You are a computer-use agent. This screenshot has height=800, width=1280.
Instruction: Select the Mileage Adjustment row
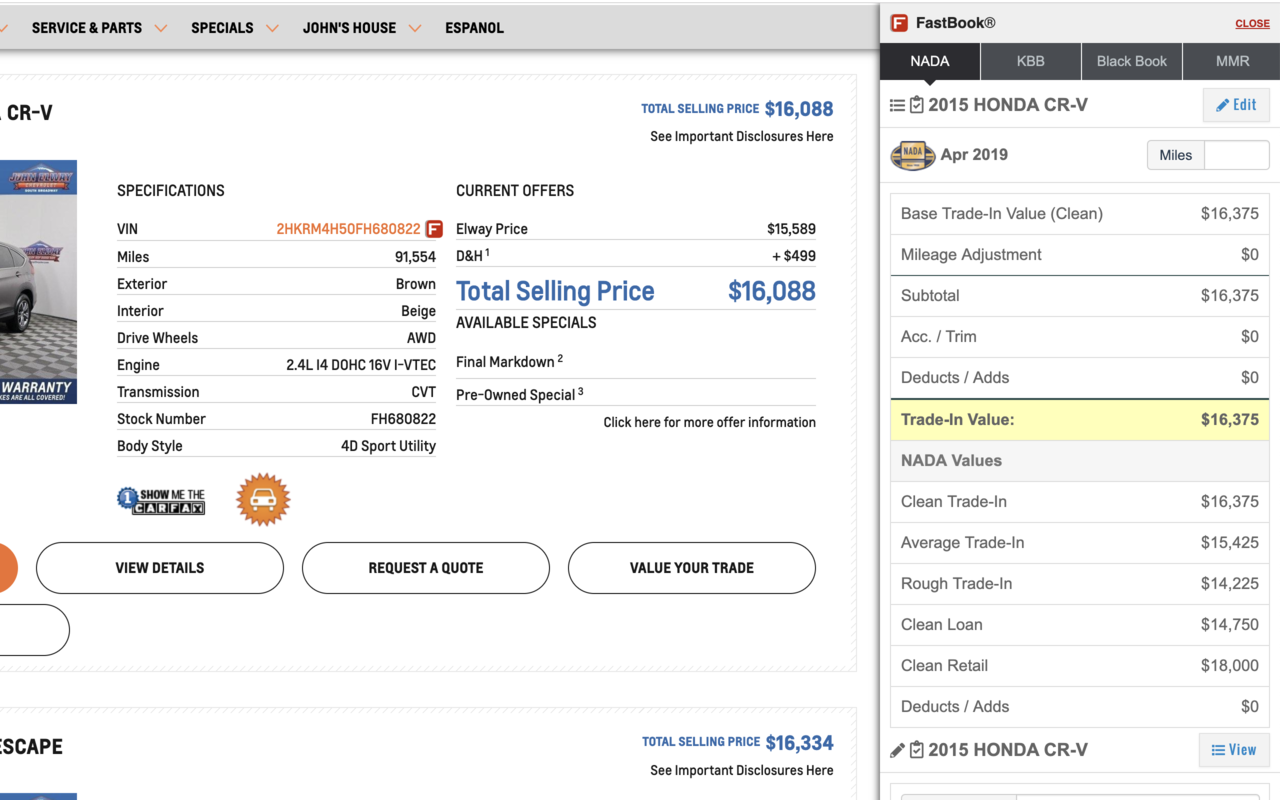(x=1080, y=255)
